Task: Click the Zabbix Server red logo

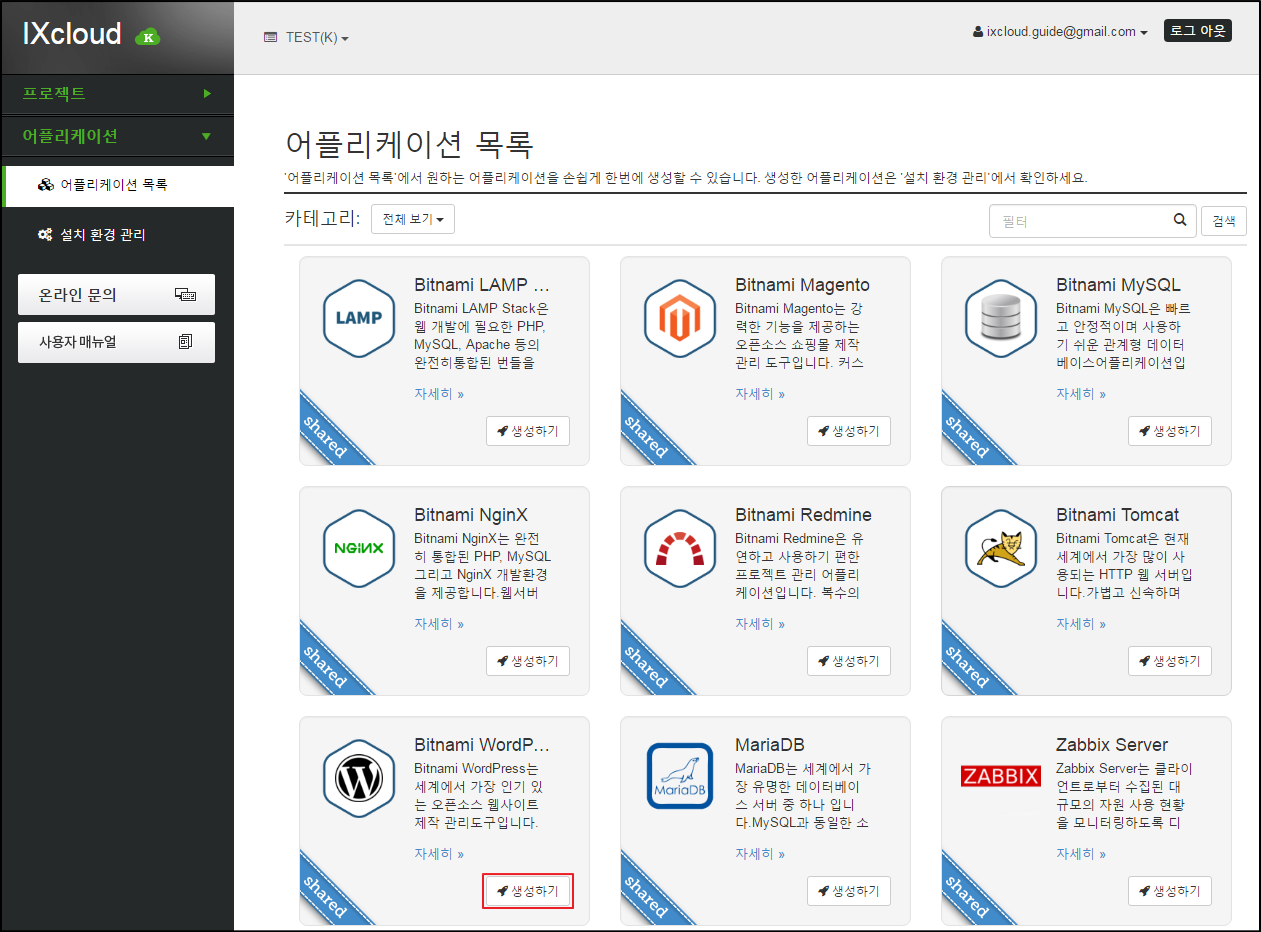Action: pos(1001,775)
